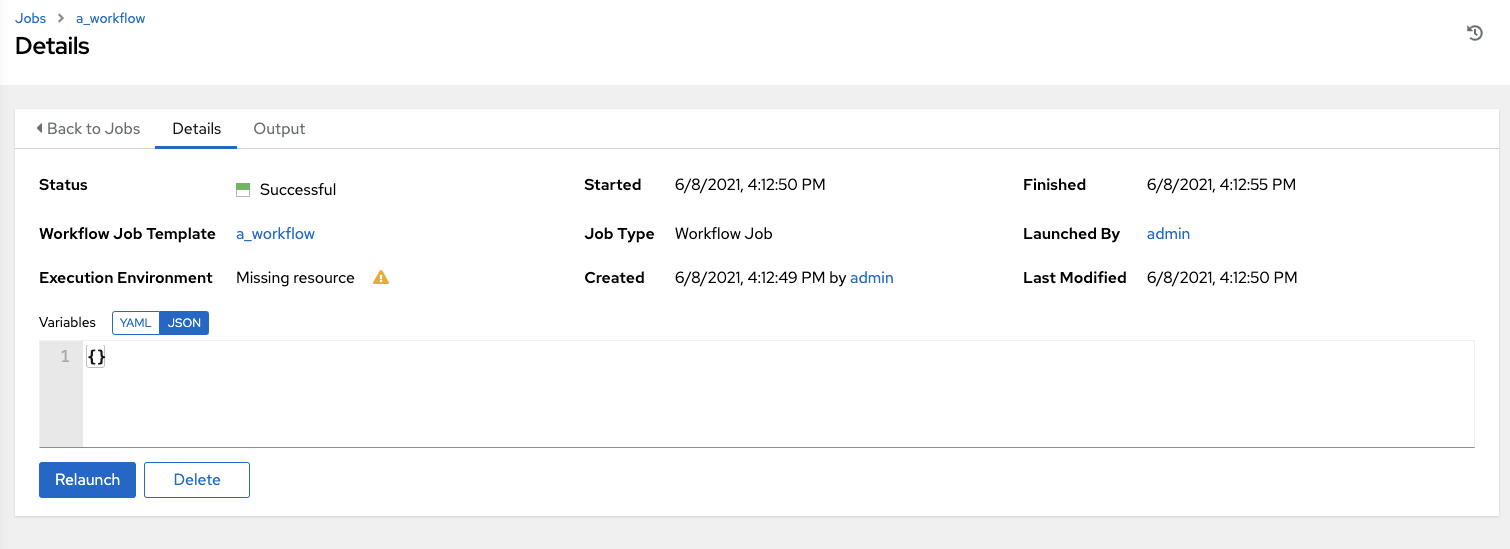Click the green Successful status icon
Screen dimensions: 1510x549
pos(243,190)
